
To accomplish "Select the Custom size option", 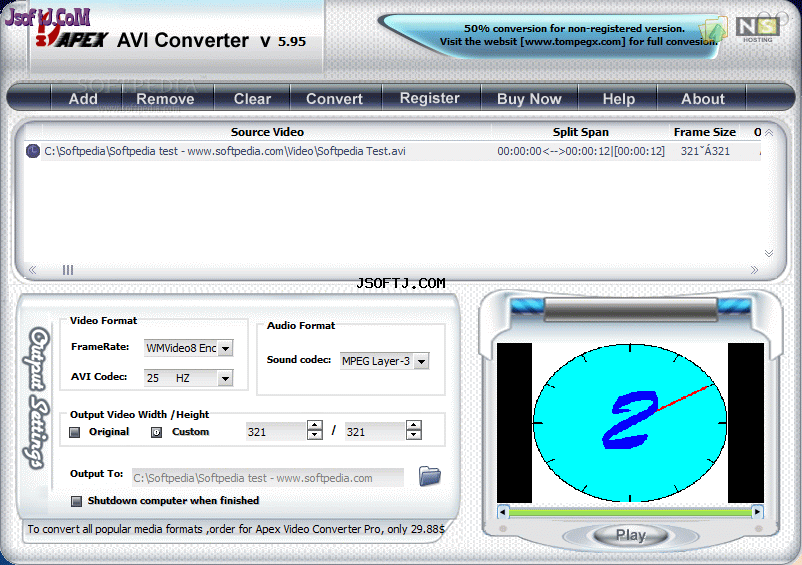I will [x=157, y=432].
